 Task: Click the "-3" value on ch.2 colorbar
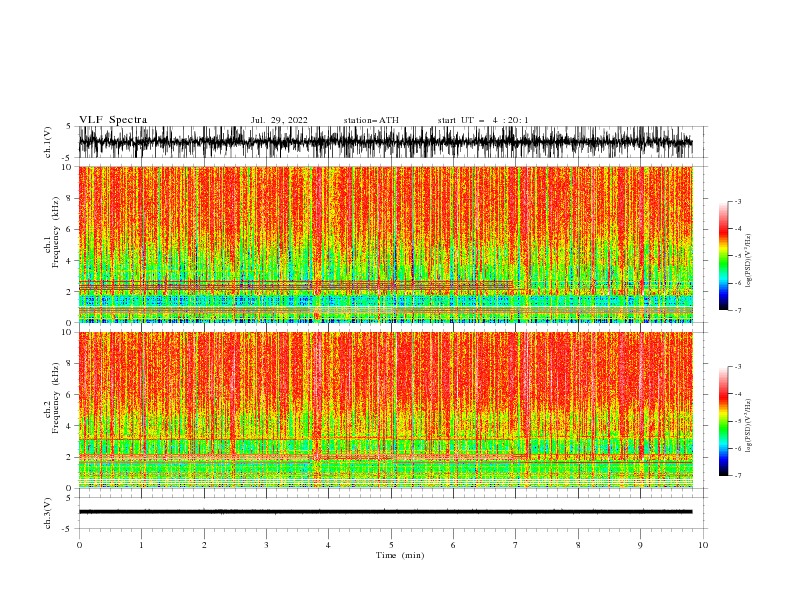click(x=737, y=367)
